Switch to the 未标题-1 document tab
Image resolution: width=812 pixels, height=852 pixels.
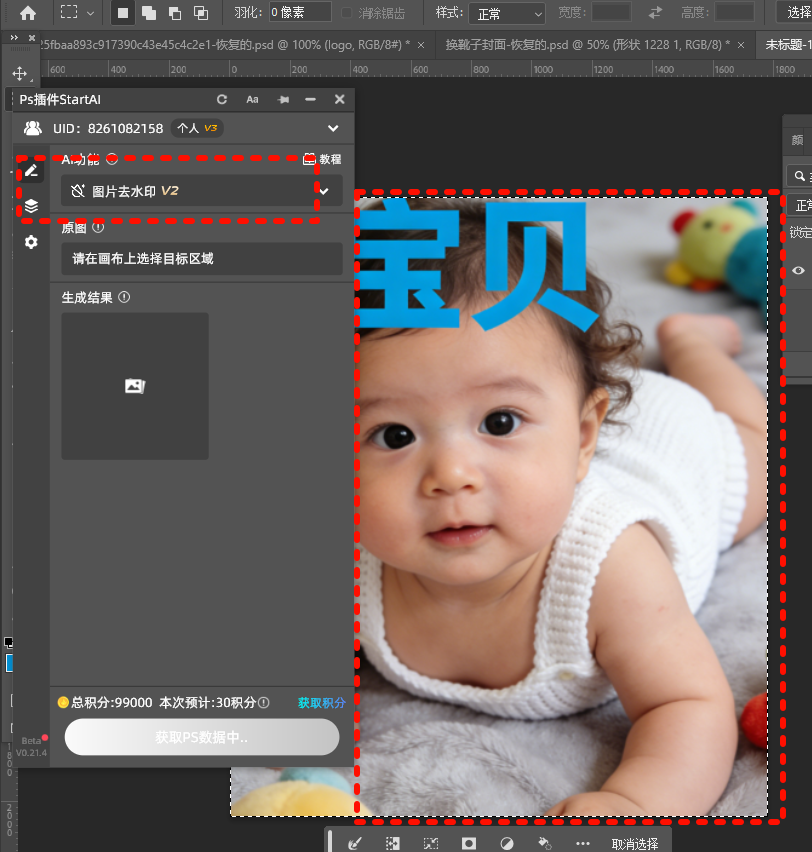pyautogui.click(x=787, y=46)
